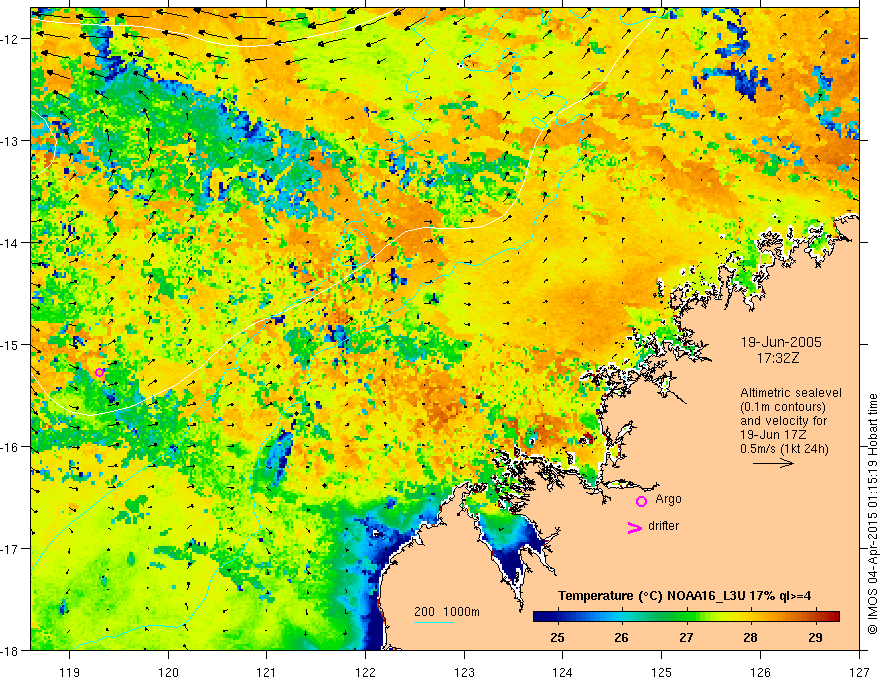Click the color bar label 26
880x680 pixels.
621,637
